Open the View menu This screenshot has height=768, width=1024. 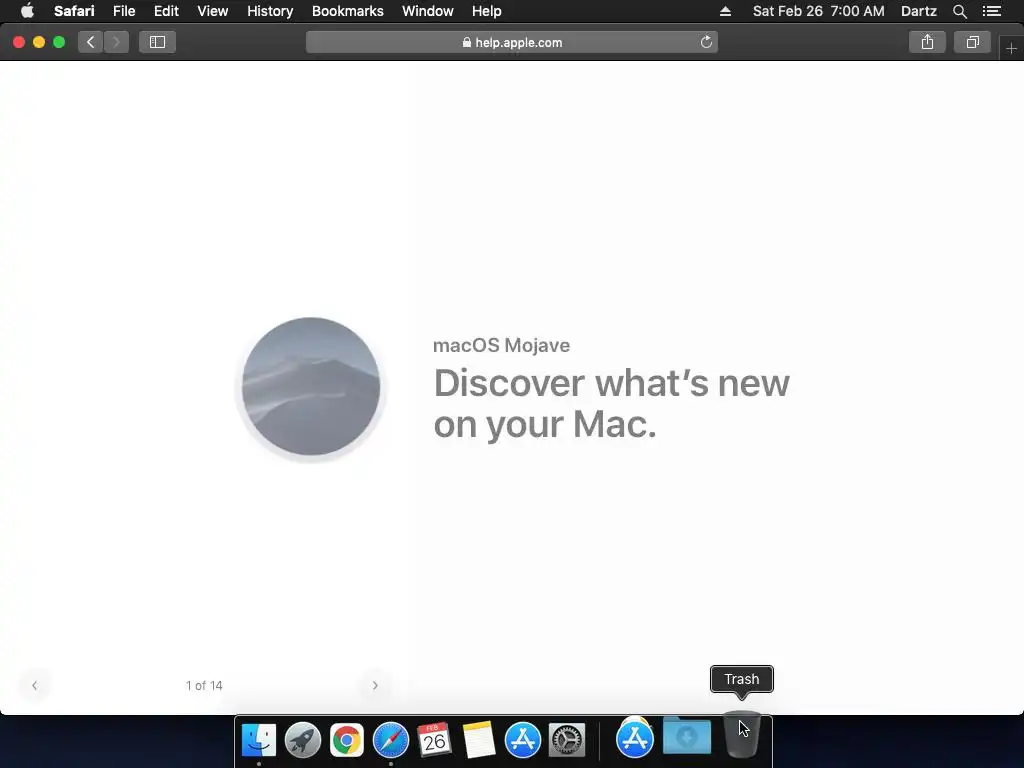pyautogui.click(x=212, y=11)
